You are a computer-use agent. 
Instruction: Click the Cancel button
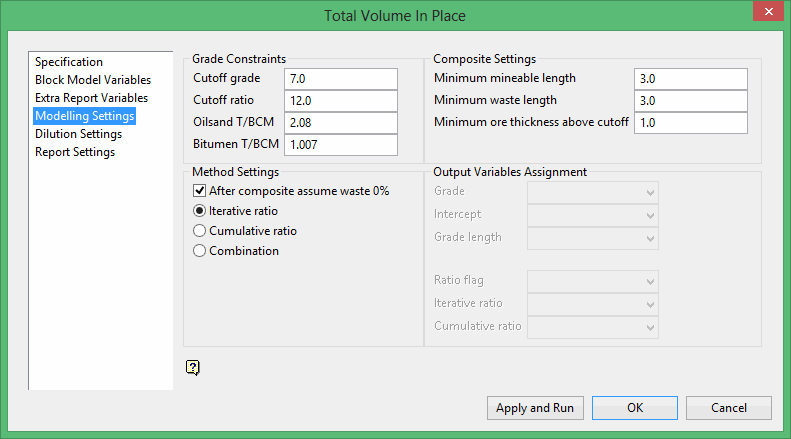[x=729, y=408]
